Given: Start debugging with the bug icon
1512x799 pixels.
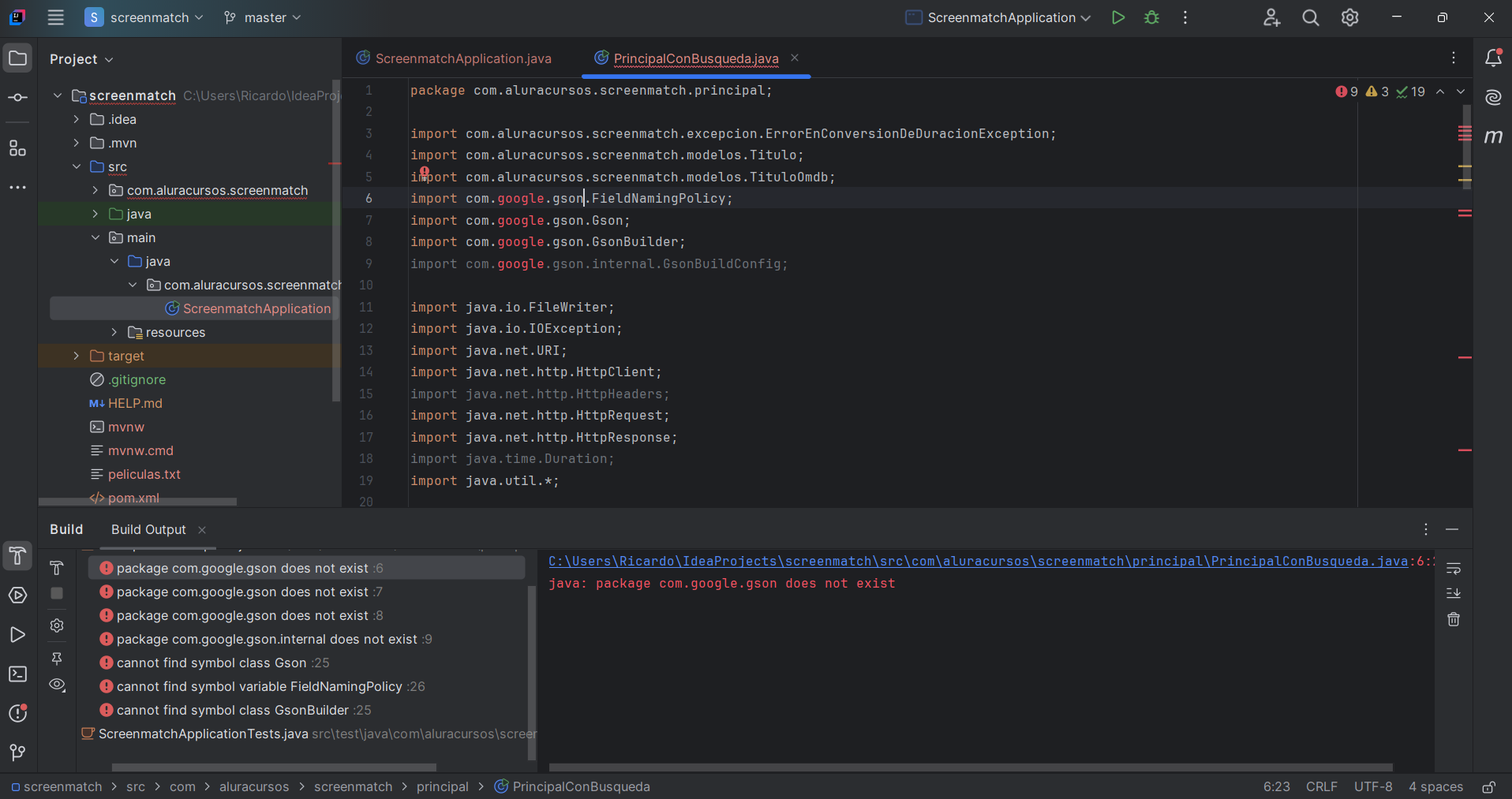Looking at the screenshot, I should [1151, 17].
